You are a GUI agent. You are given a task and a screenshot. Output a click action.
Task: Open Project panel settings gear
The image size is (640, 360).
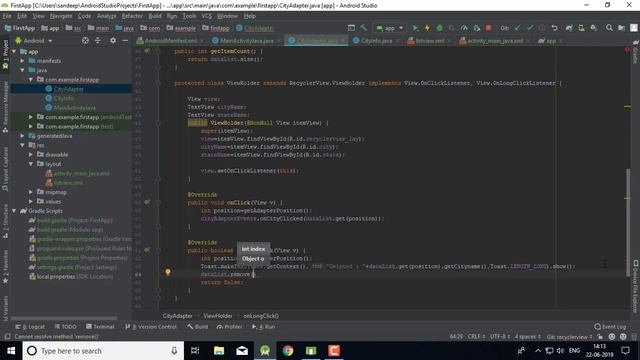point(113,40)
